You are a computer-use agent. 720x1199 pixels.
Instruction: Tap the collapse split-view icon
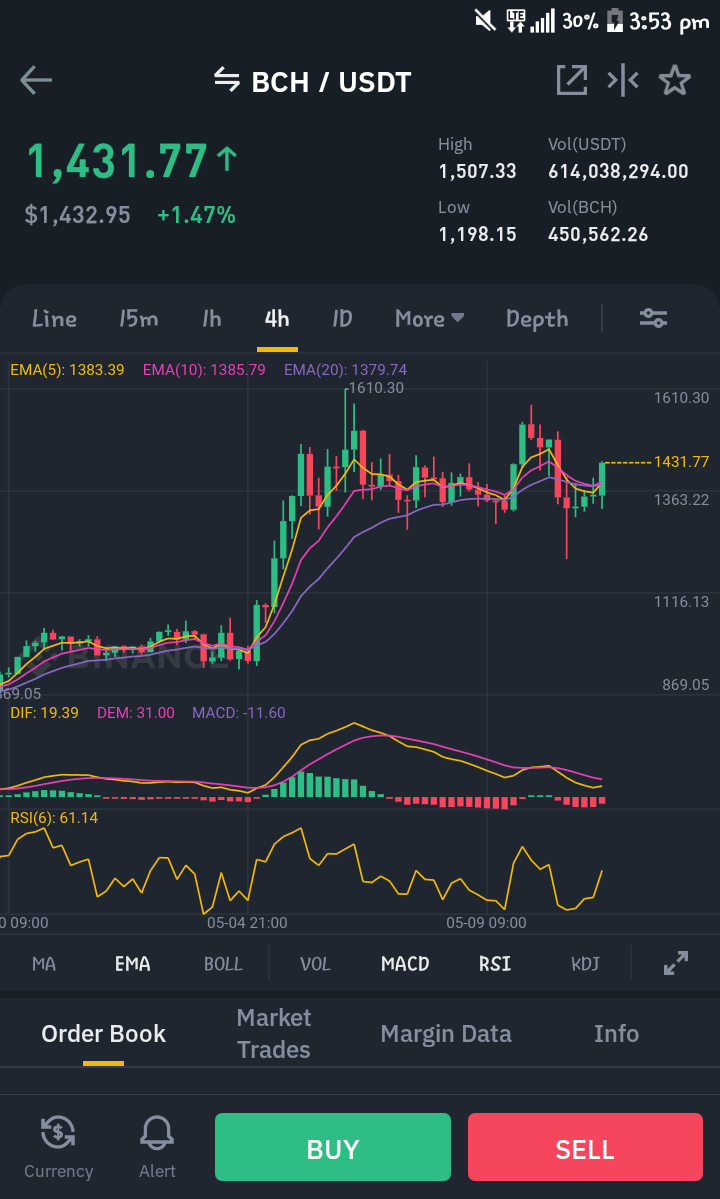pyautogui.click(x=623, y=80)
